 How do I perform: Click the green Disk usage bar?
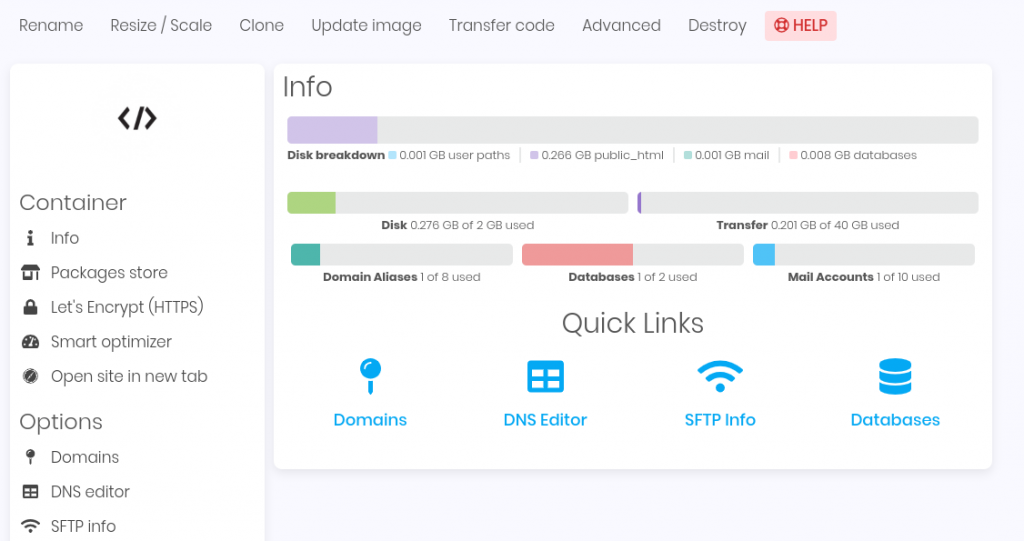coord(458,203)
